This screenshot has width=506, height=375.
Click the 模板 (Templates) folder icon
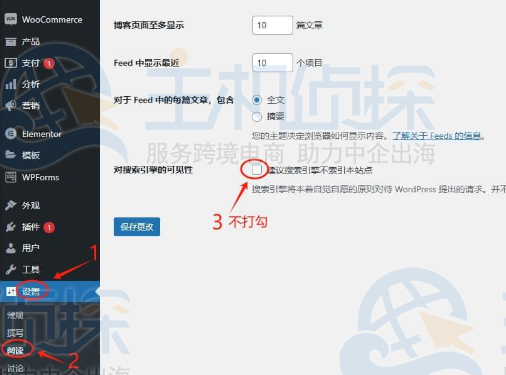tap(11, 155)
